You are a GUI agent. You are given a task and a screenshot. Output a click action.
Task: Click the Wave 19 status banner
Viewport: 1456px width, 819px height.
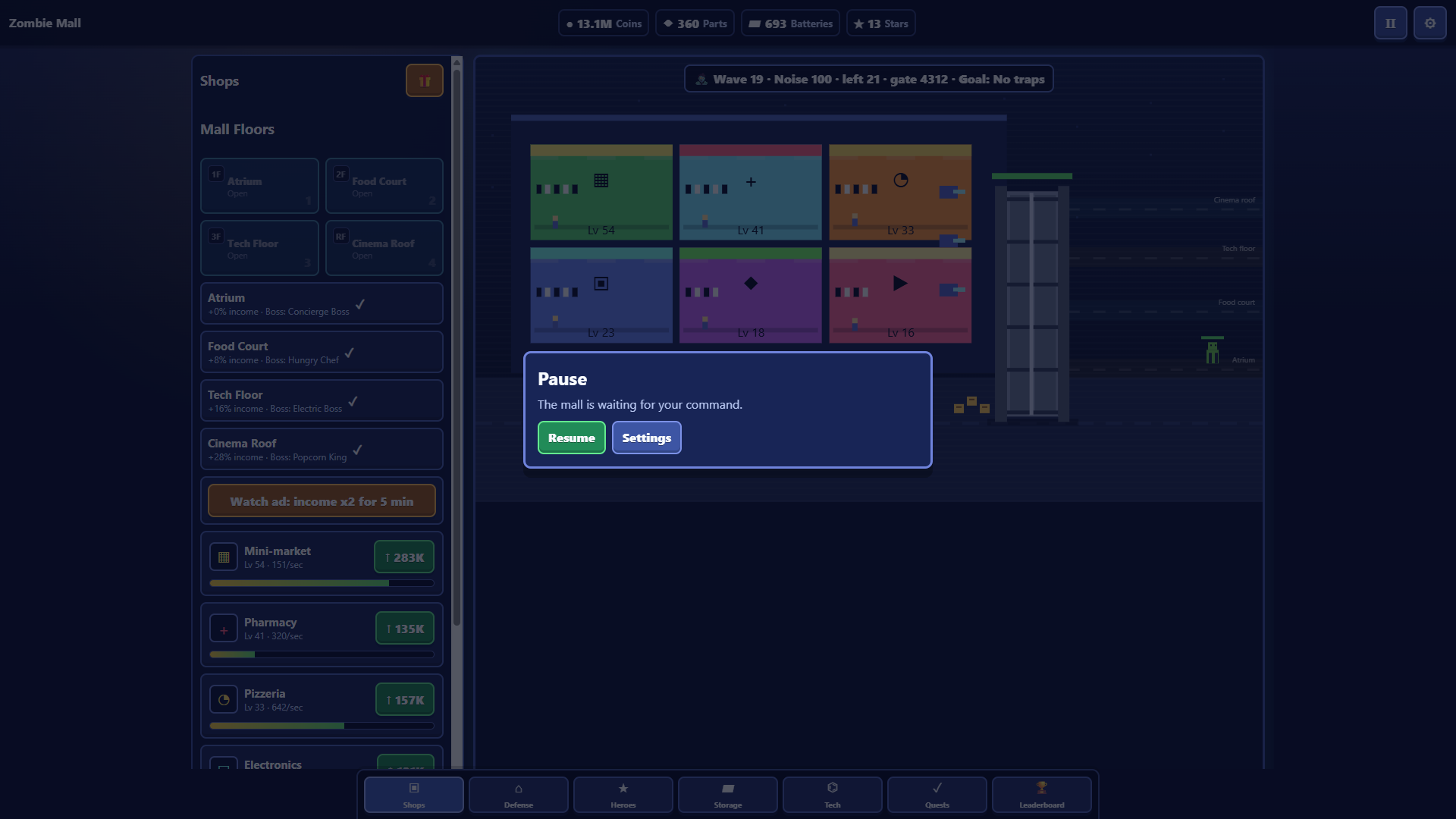pyautogui.click(x=869, y=79)
